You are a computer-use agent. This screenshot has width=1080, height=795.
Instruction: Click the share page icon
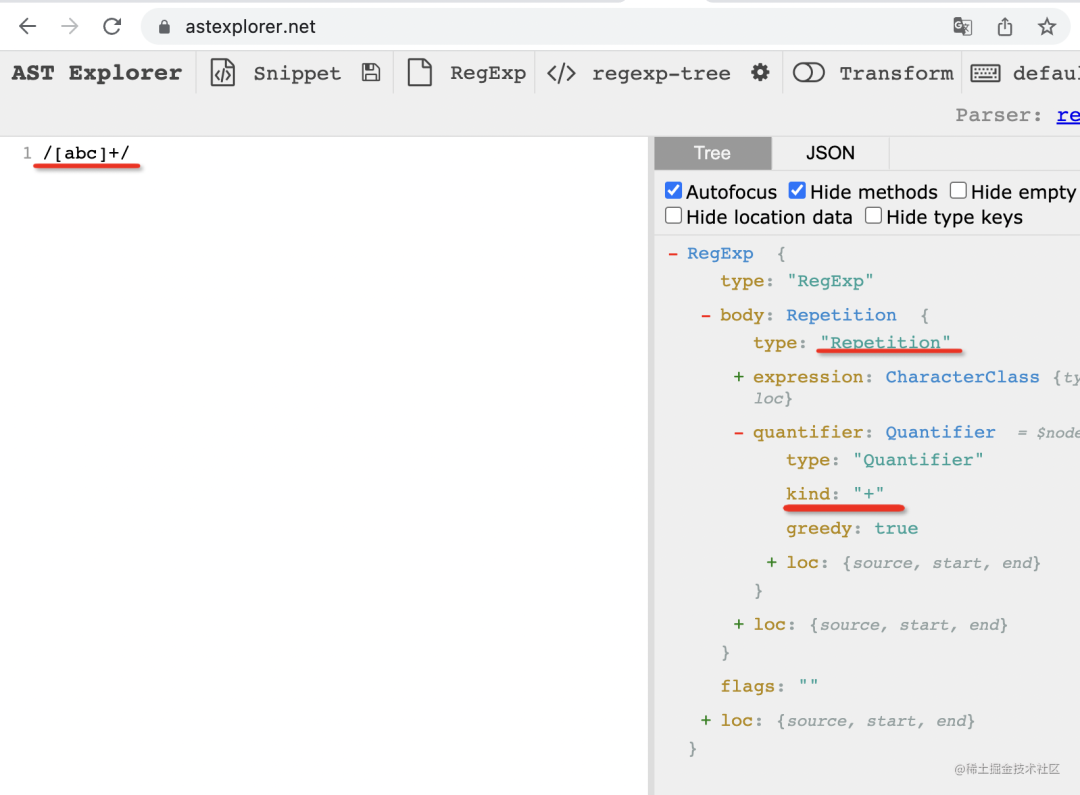pyautogui.click(x=1005, y=27)
